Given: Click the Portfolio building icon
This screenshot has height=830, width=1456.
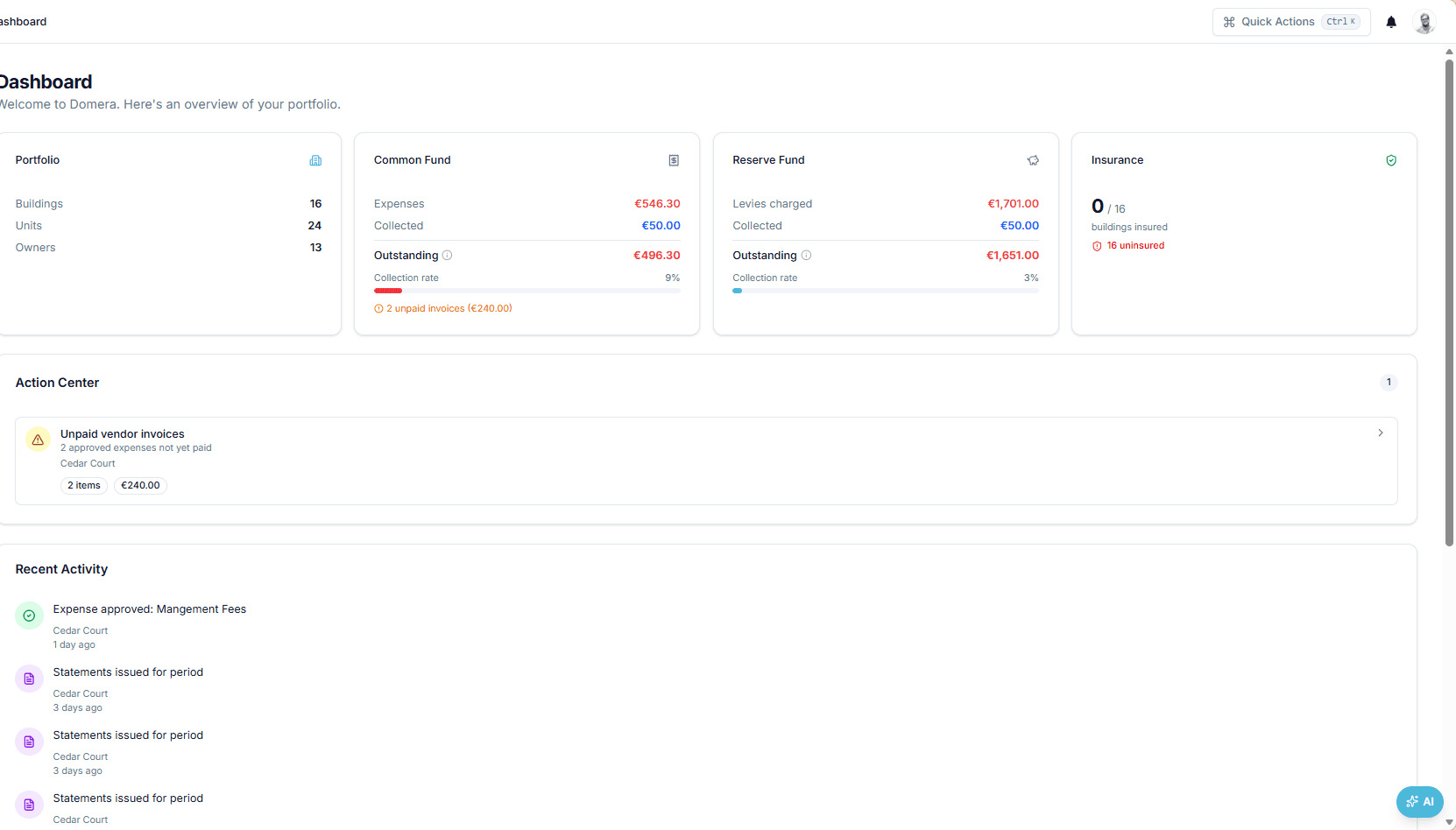Looking at the screenshot, I should click(315, 160).
